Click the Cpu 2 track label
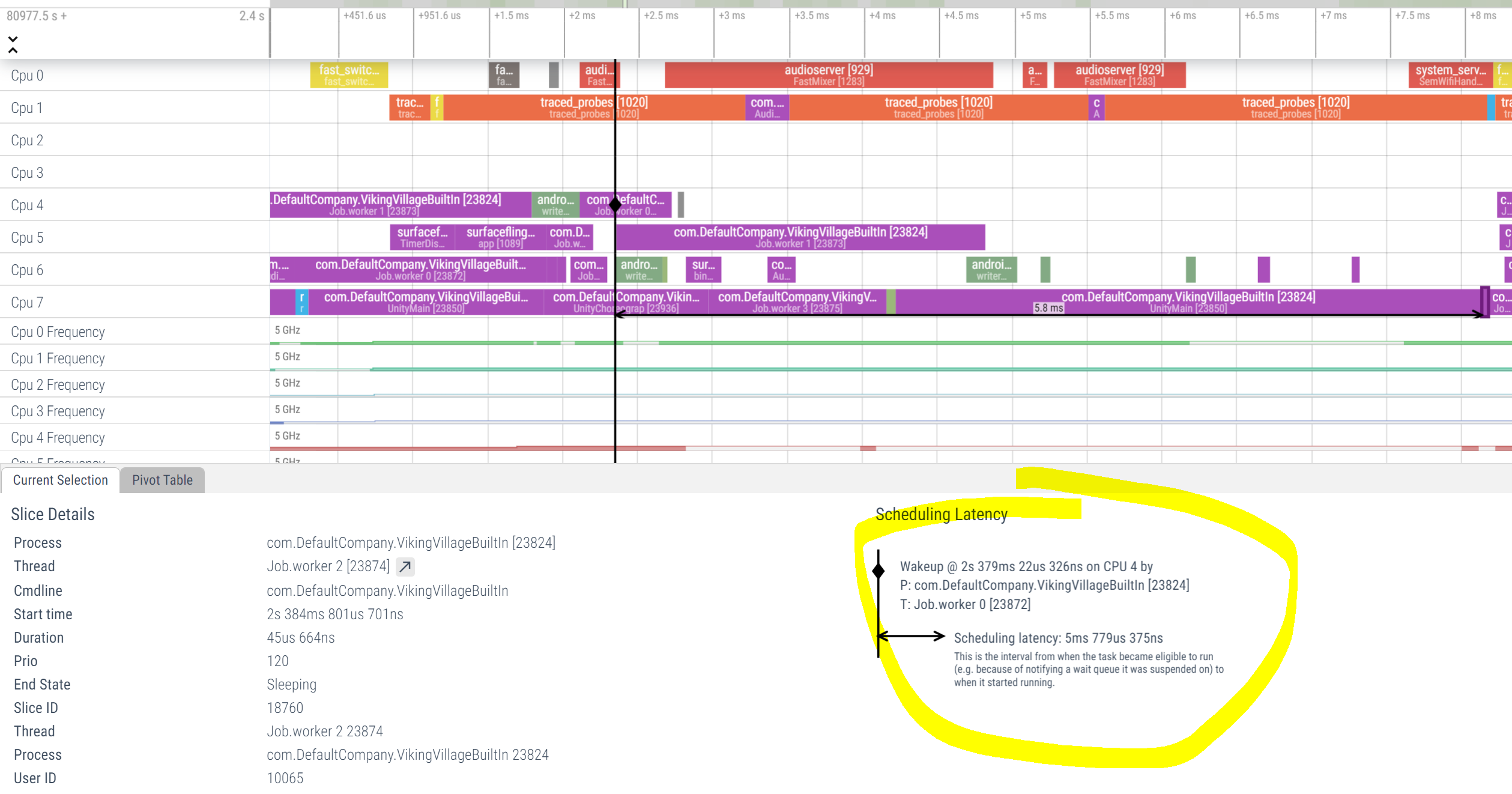Image resolution: width=1512 pixels, height=794 pixels. tap(27, 141)
